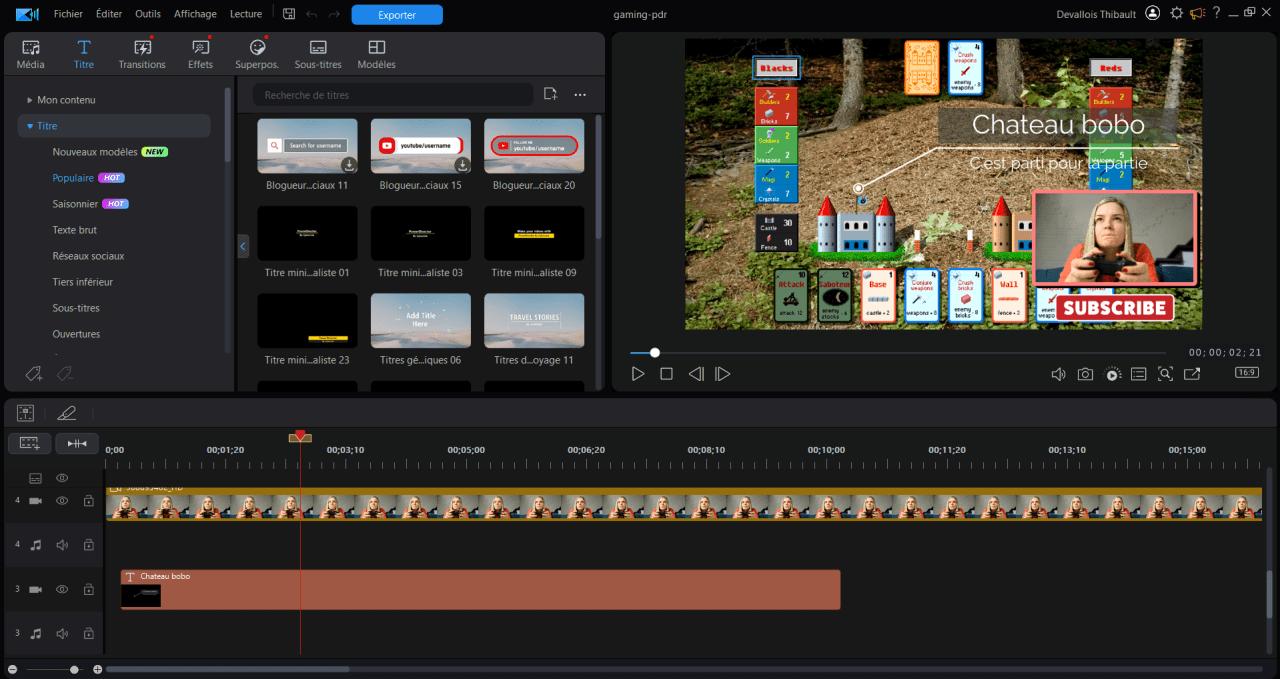
Task: Click the Exporter button
Action: point(397,15)
